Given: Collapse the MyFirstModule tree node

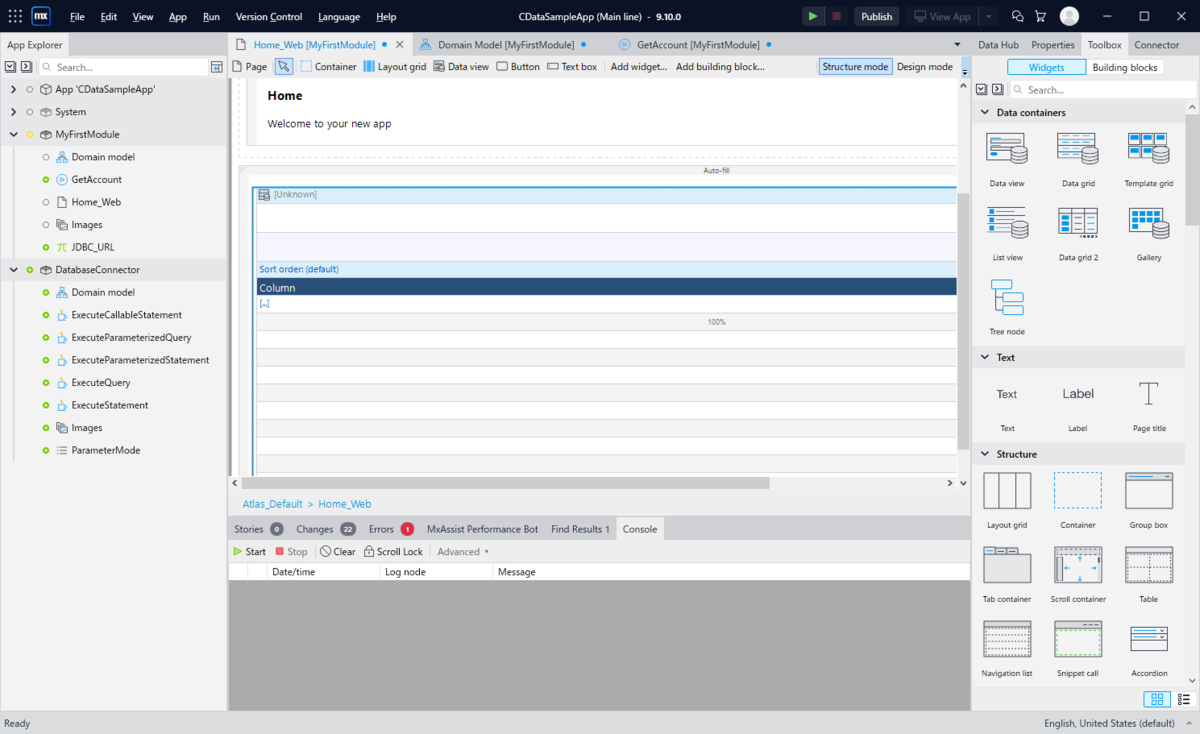Looking at the screenshot, I should point(14,134).
